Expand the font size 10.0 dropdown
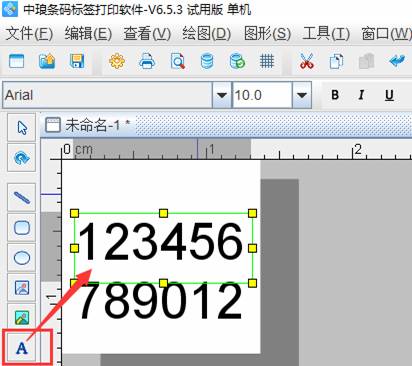The width and height of the screenshot is (412, 366). click(302, 95)
